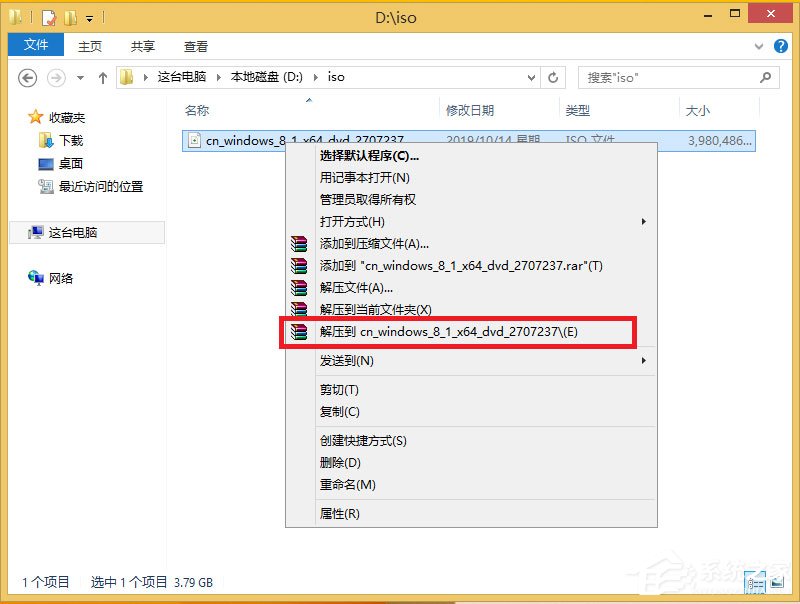800x604 pixels.
Task: Switch to the 查看 ribbon tab
Action: 196,45
